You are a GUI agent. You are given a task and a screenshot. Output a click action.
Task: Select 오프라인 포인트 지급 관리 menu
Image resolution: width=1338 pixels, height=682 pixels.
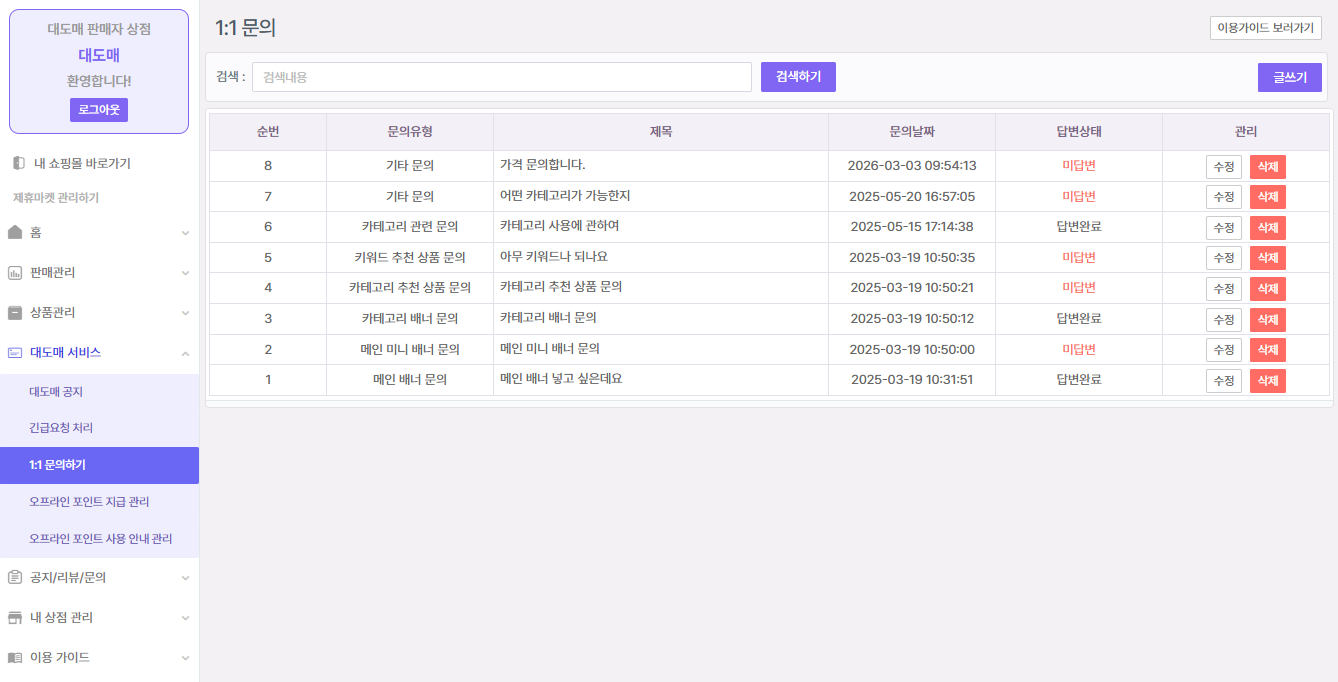[89, 502]
